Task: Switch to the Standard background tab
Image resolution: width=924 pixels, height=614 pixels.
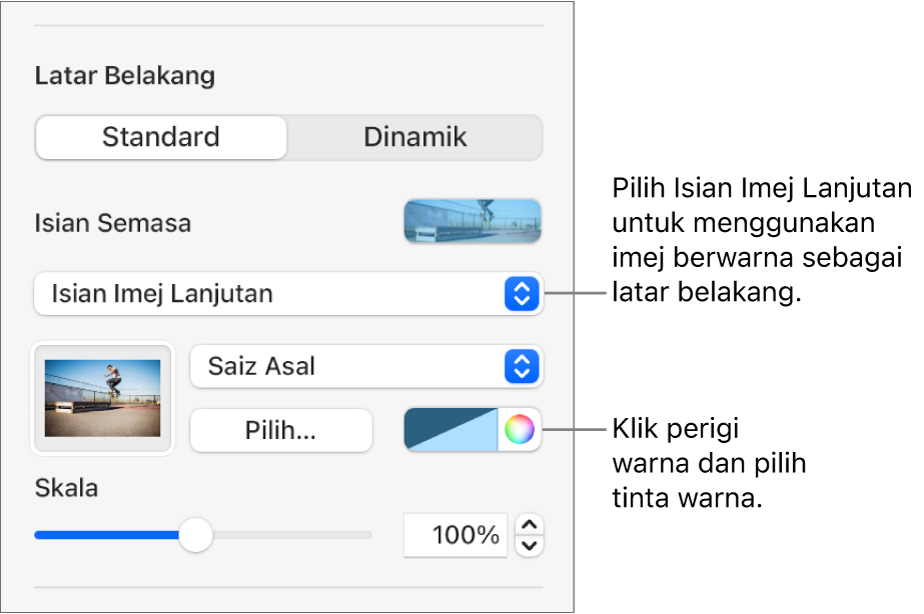Action: [x=161, y=137]
